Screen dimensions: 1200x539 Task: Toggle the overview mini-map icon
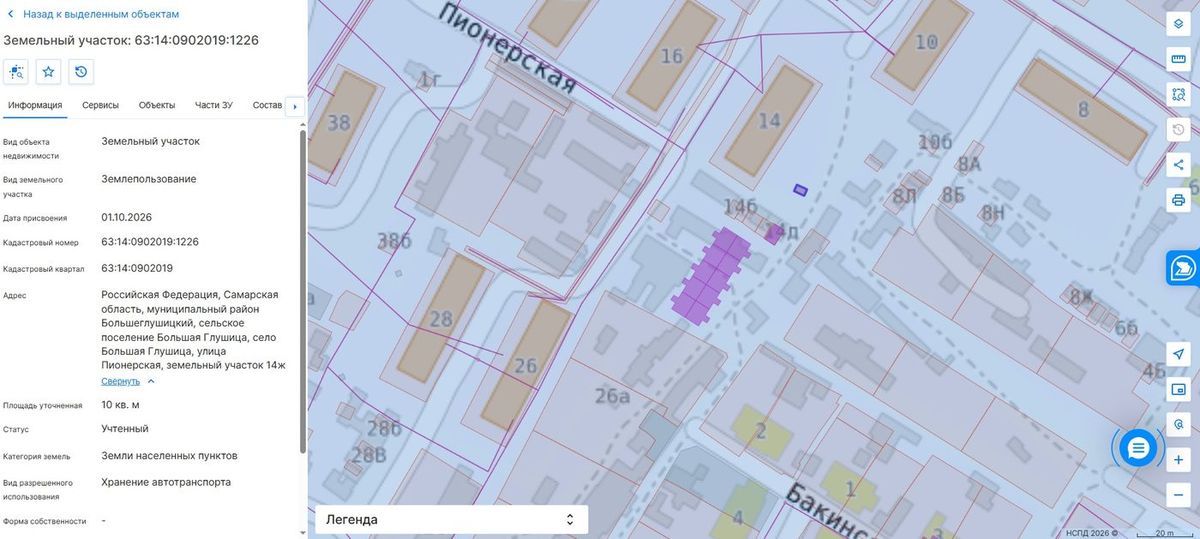click(1178, 390)
